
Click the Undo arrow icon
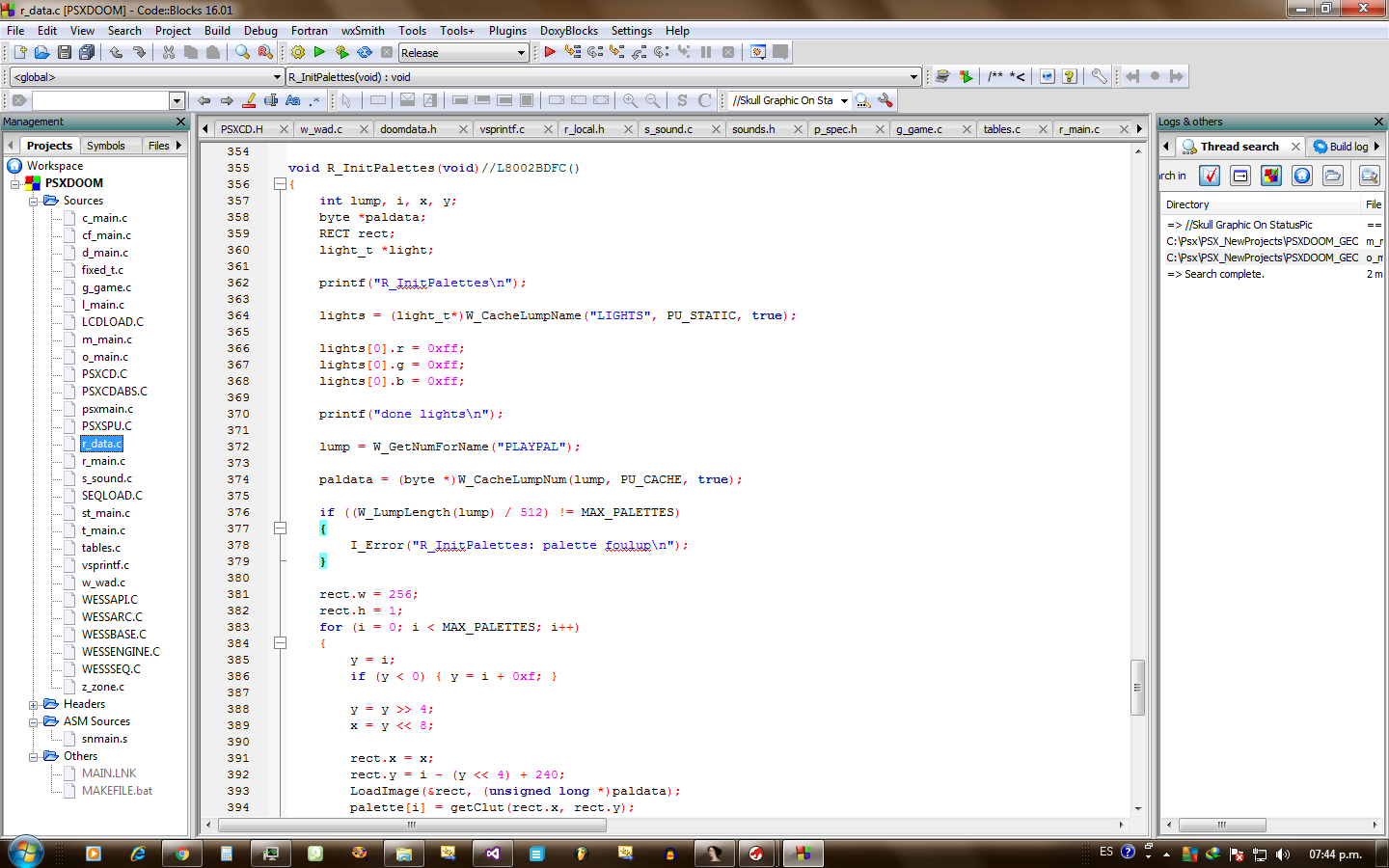pyautogui.click(x=117, y=52)
